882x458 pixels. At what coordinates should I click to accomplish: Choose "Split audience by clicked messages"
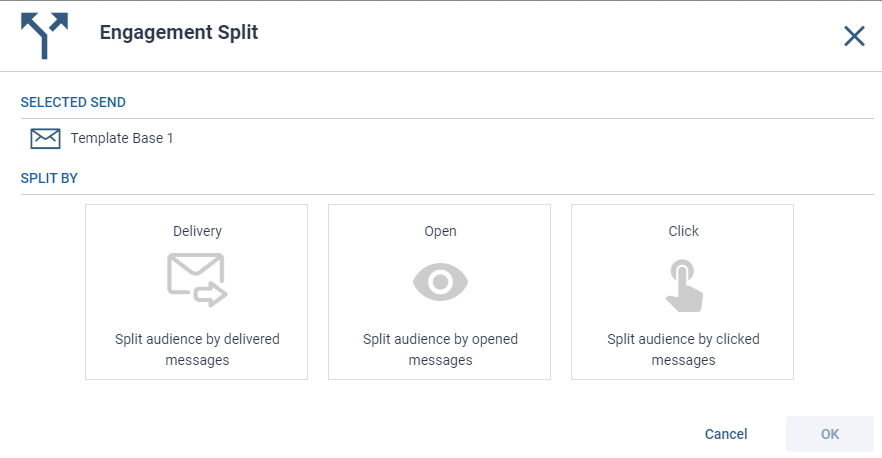(x=684, y=349)
